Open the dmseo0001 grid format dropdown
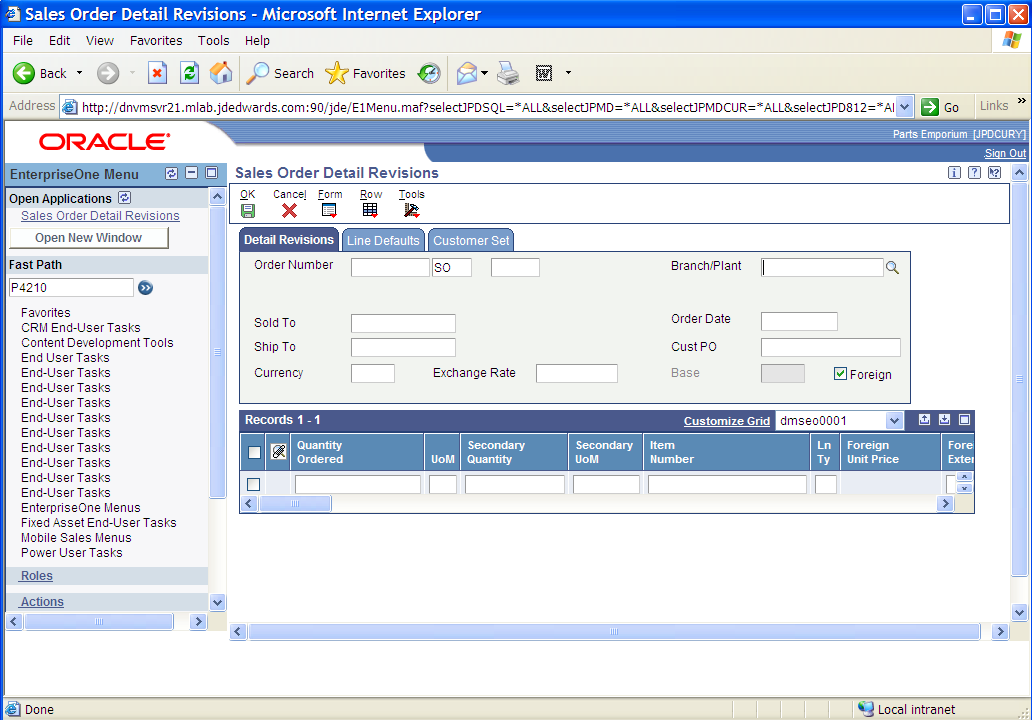The image size is (1032, 720). pyautogui.click(x=894, y=421)
